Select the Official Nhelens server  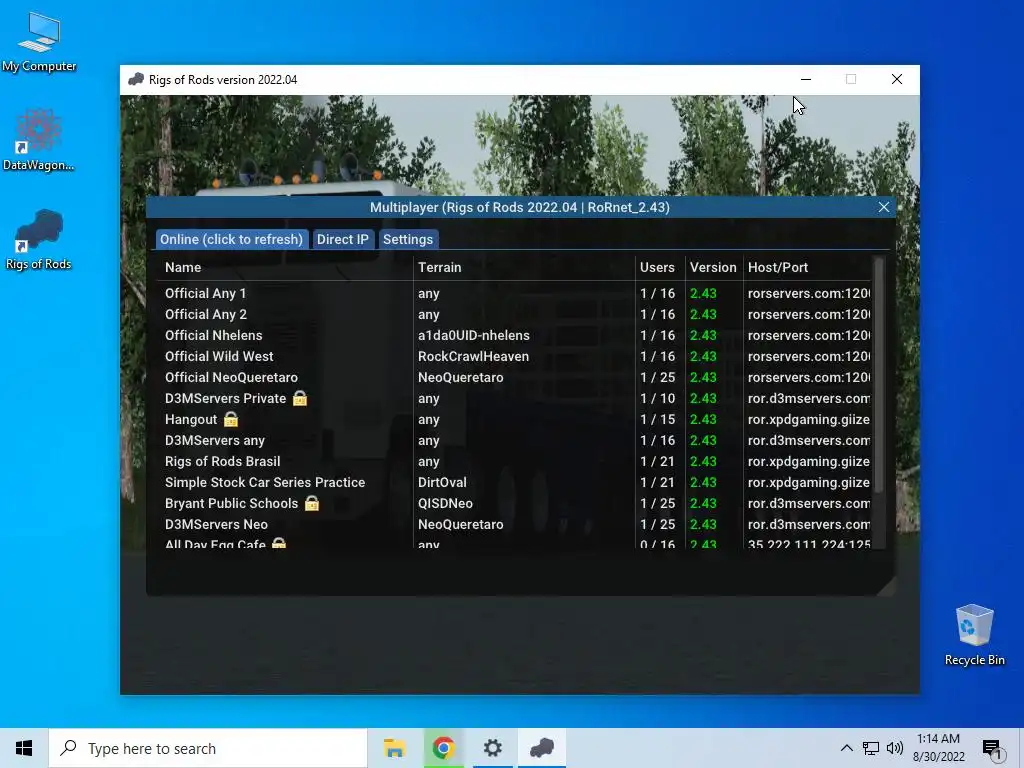(x=516, y=335)
